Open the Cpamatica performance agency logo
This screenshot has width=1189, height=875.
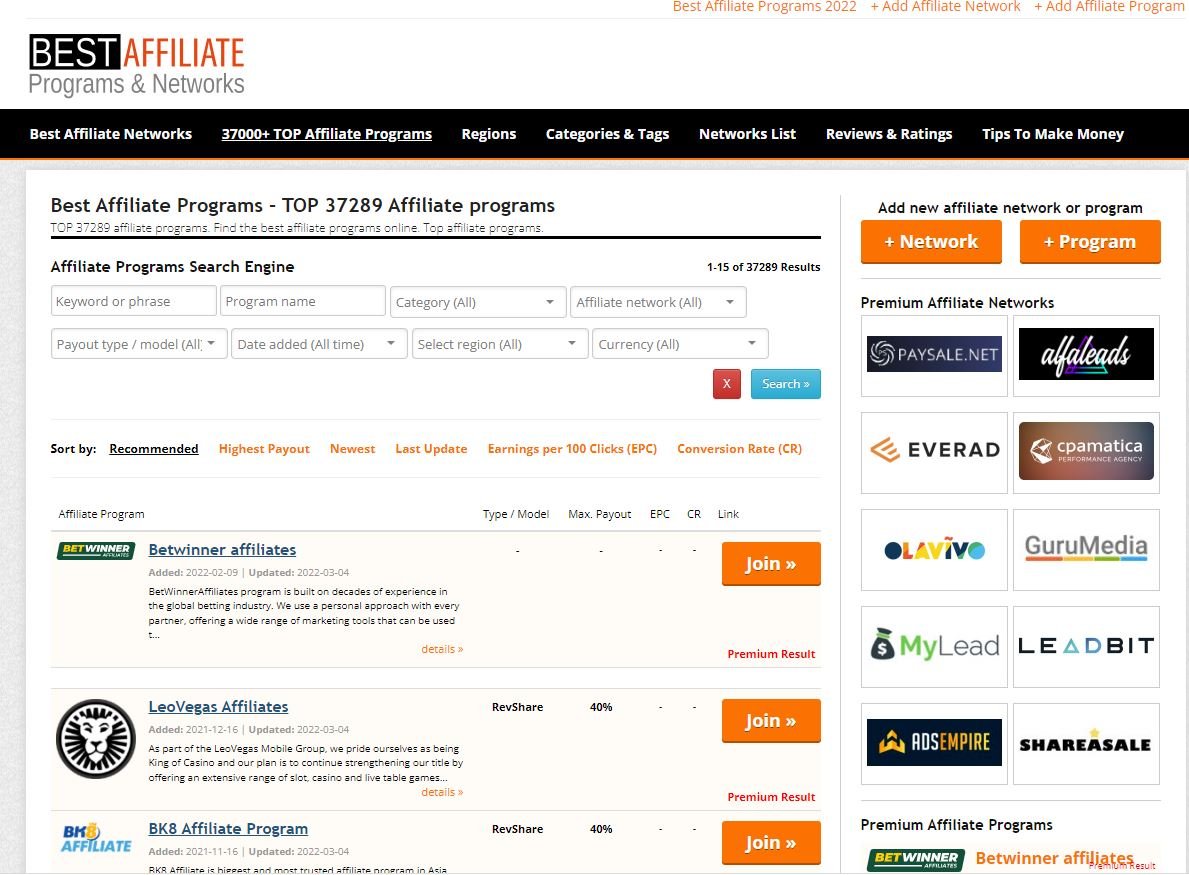[1086, 451]
